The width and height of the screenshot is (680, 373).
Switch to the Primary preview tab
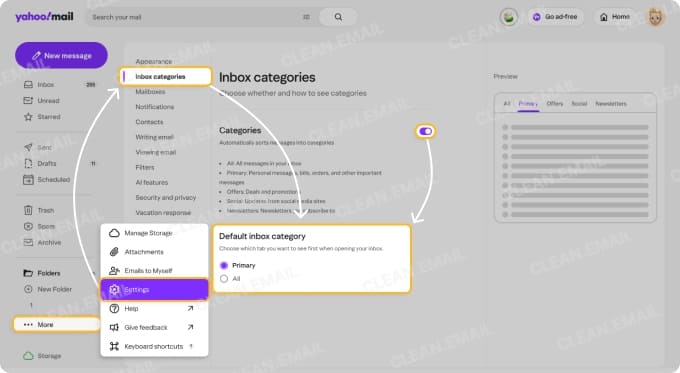528,104
